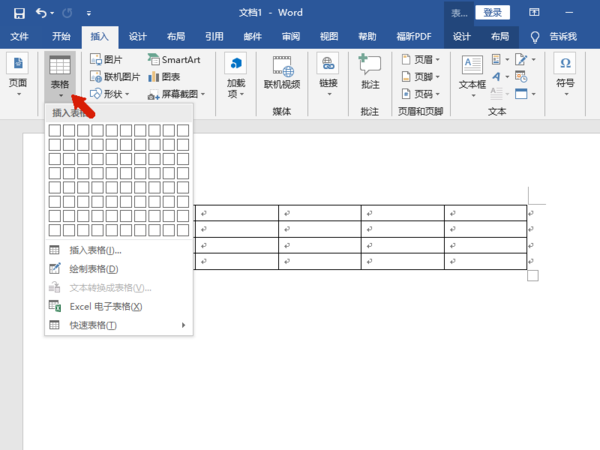Open the ribbon display options icon
This screenshot has height=450, width=600.
[x=534, y=12]
